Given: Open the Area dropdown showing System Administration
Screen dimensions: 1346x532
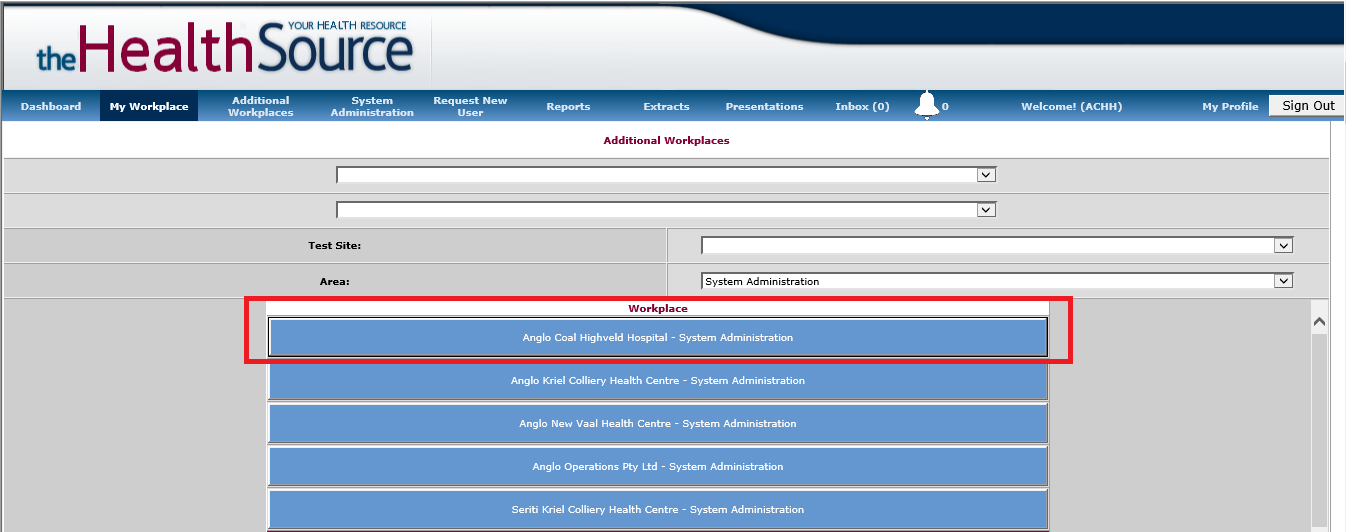Looking at the screenshot, I should pos(998,281).
